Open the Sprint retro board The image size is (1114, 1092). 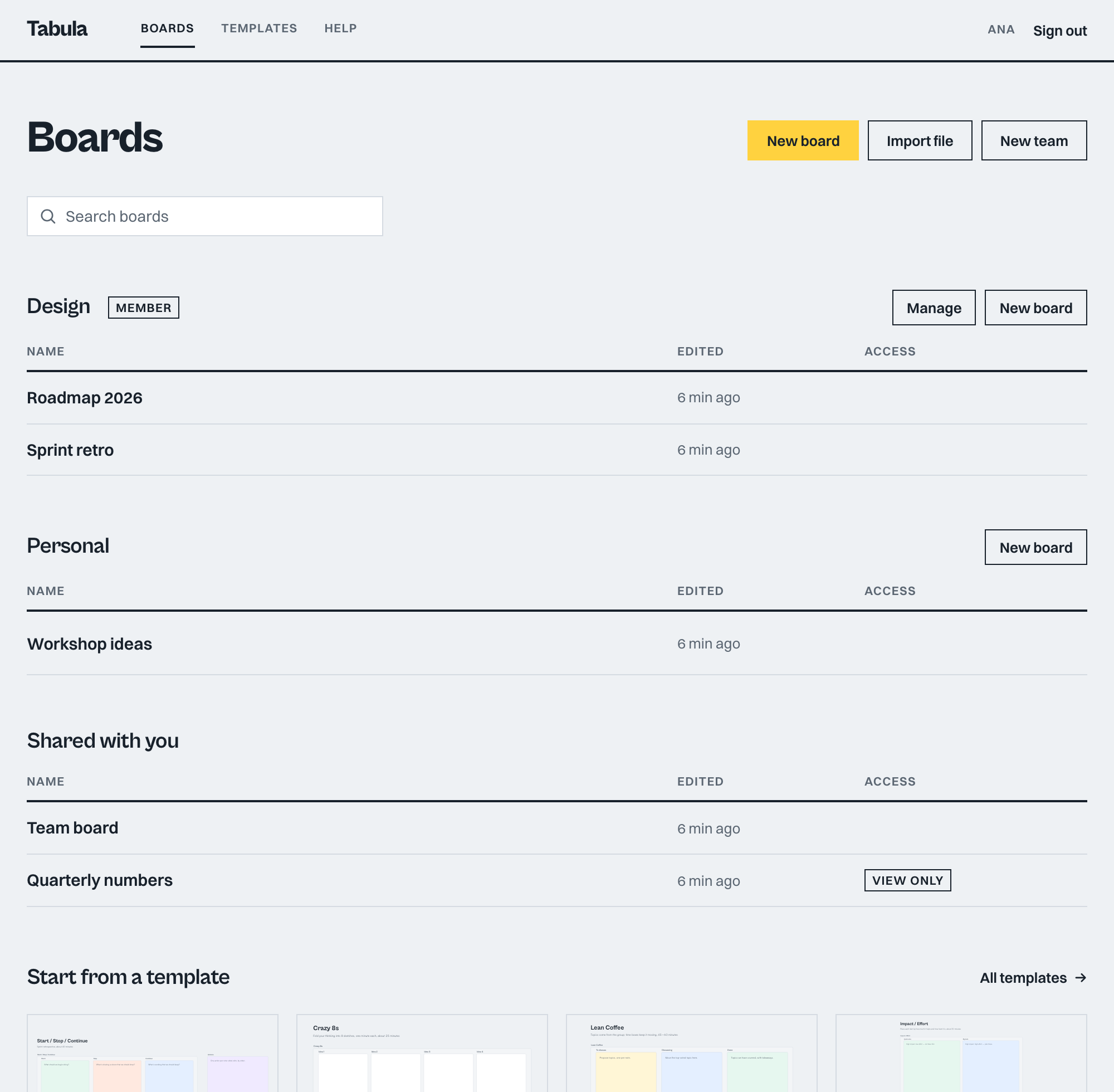[71, 450]
